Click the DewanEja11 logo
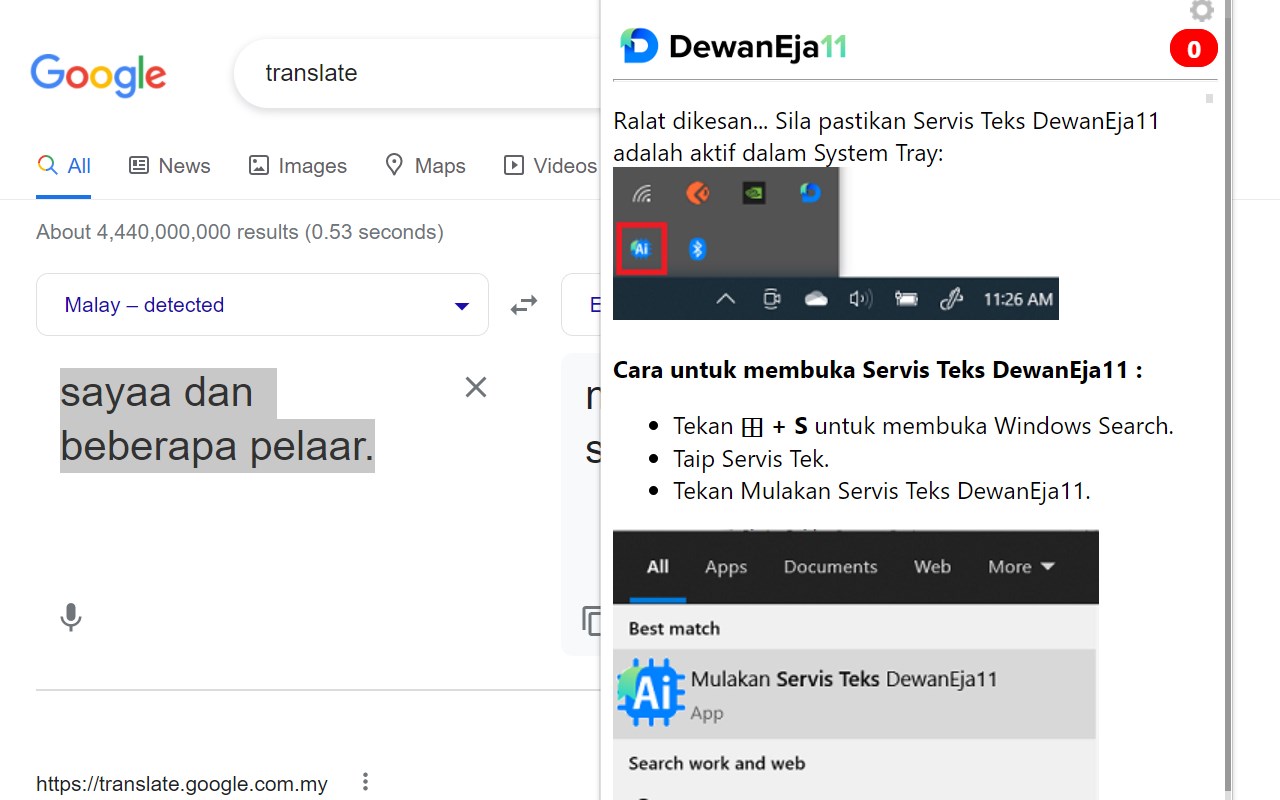The height and width of the screenshot is (800, 1280). (733, 46)
